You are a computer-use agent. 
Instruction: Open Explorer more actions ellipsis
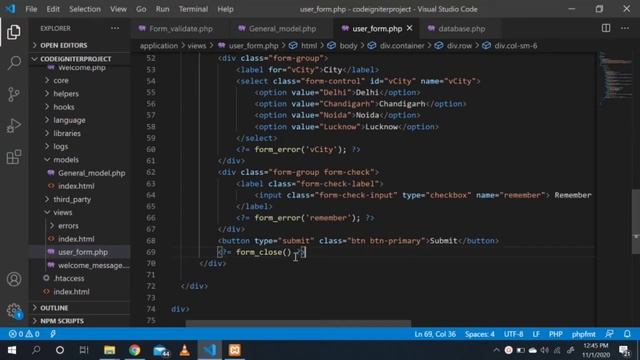coord(115,28)
